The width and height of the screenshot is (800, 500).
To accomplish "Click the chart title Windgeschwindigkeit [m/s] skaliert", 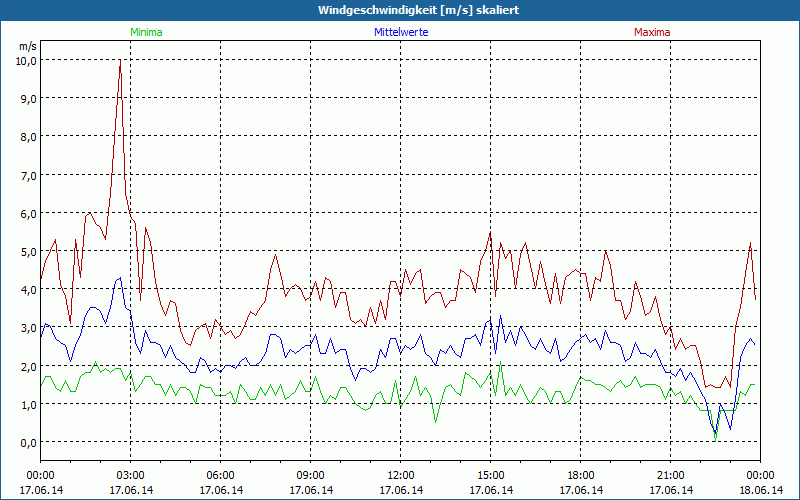I will click(x=418, y=10).
